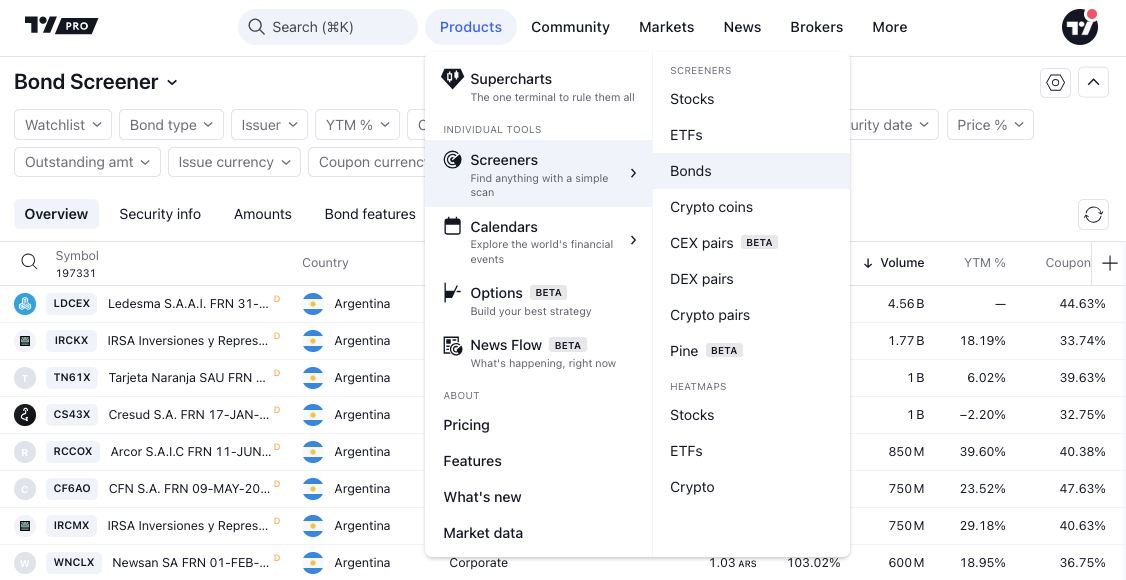This screenshot has width=1126, height=580.
Task: Open the YTM % filter dropdown
Action: (357, 125)
